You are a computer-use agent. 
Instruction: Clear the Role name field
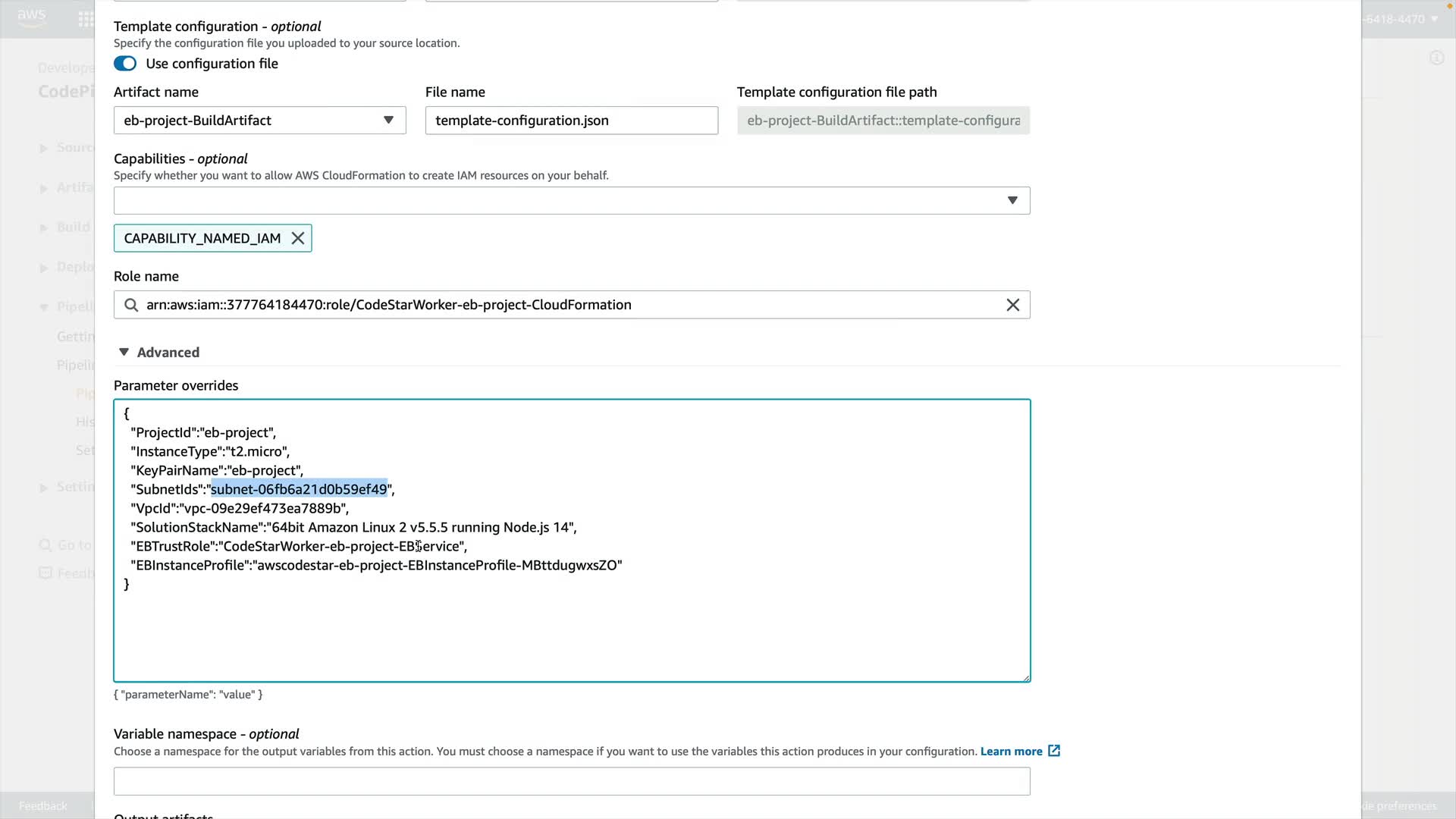(x=1012, y=305)
